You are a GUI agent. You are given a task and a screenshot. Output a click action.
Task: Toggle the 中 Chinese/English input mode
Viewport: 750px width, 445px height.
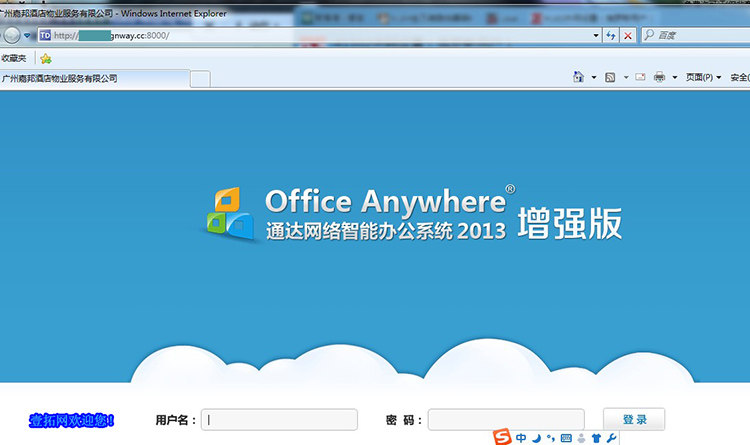click(521, 438)
